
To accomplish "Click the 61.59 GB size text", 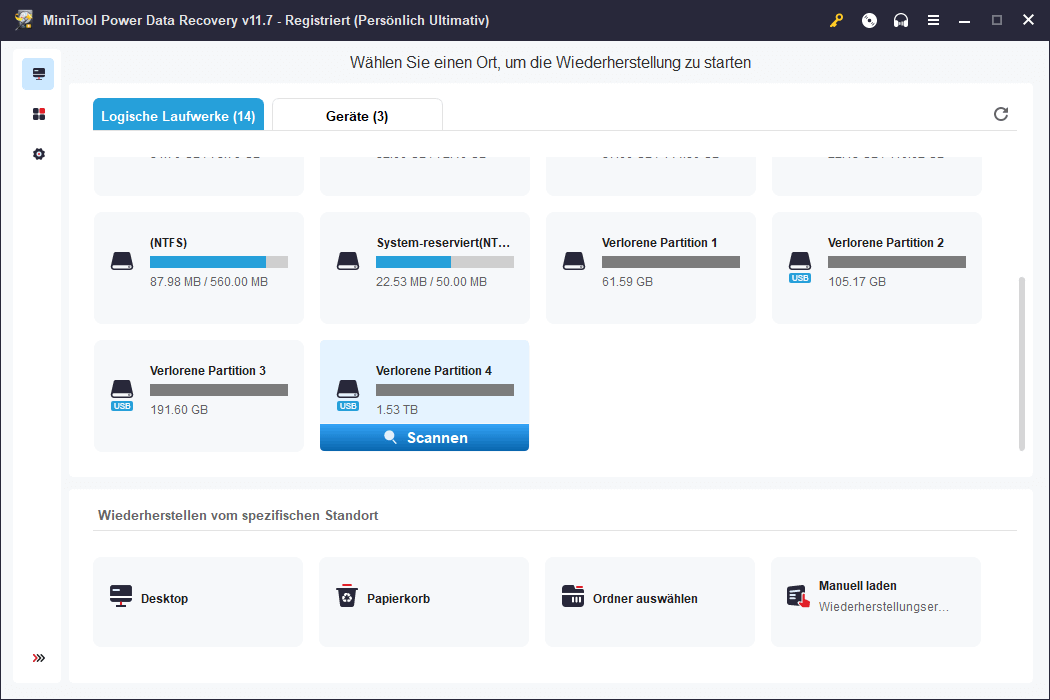I will click(627, 282).
